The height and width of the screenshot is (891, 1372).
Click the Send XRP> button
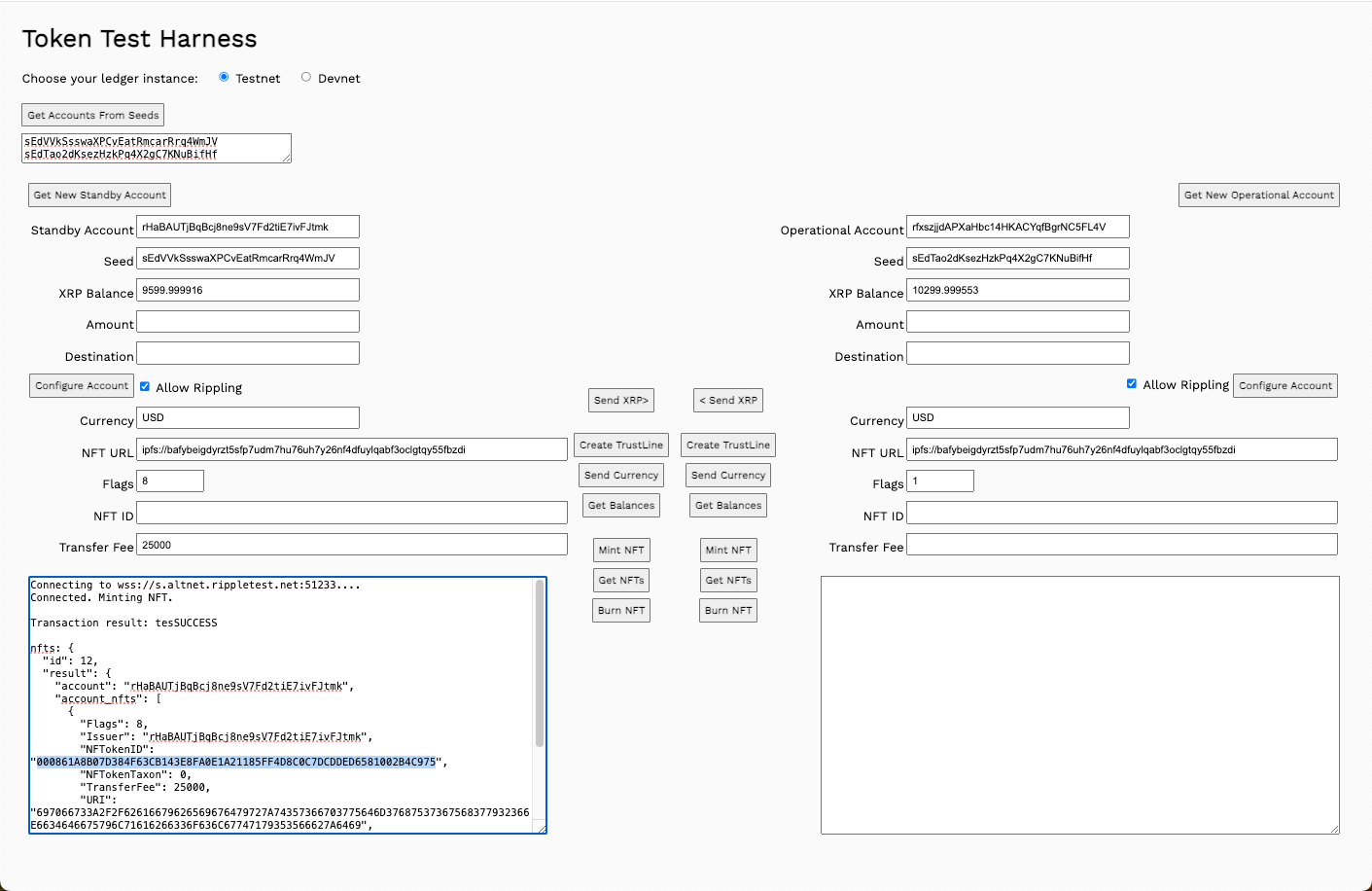pyautogui.click(x=622, y=400)
